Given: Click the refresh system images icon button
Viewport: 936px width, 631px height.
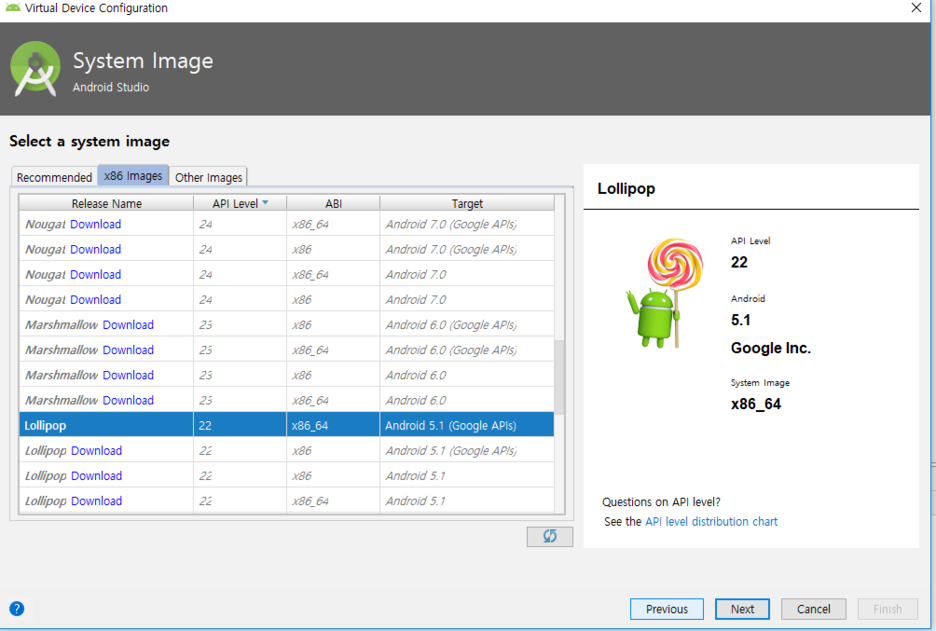Looking at the screenshot, I should [549, 536].
